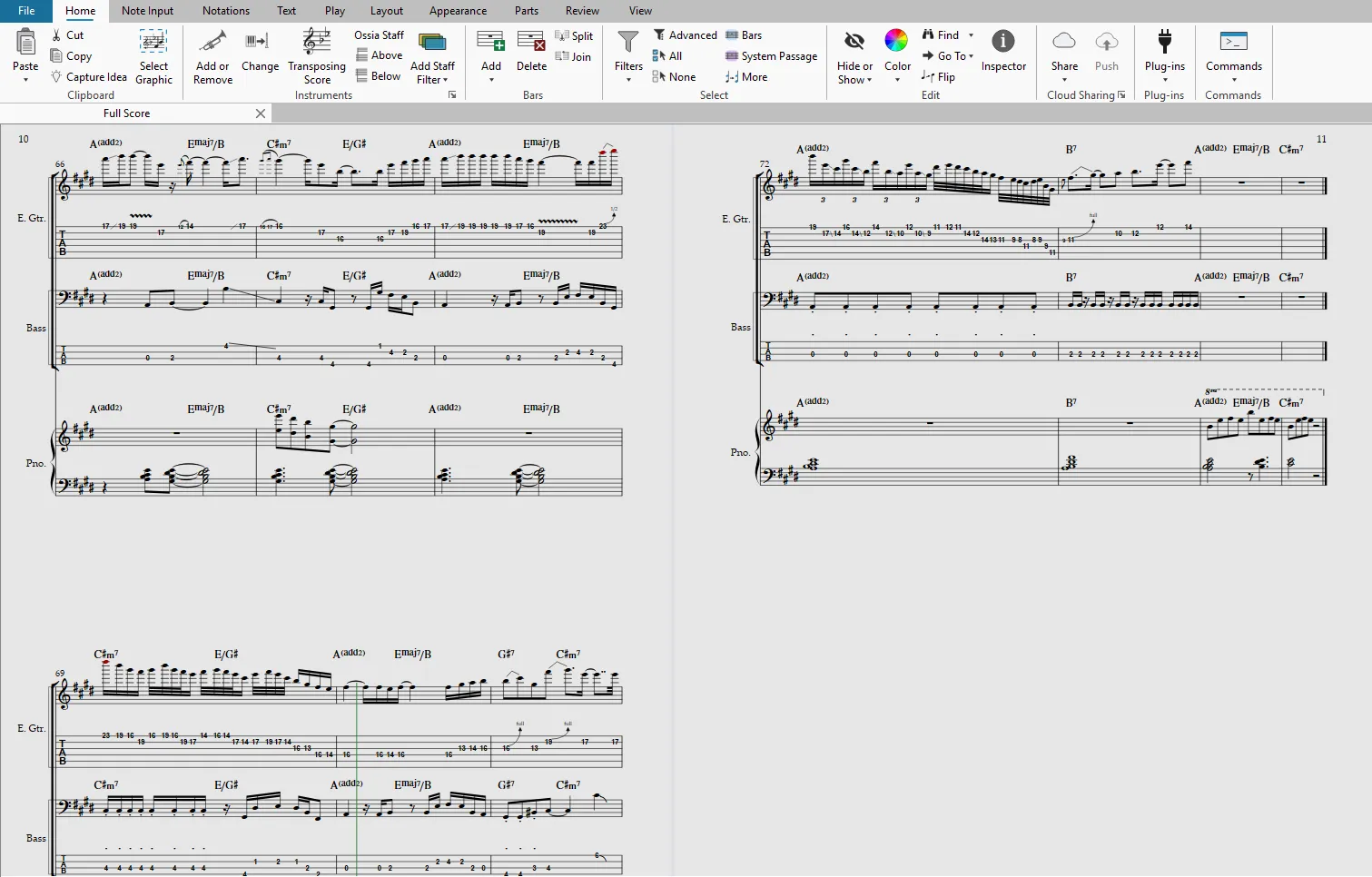Expand the Find dropdown arrow
This screenshot has width=1372, height=877.
click(x=971, y=35)
